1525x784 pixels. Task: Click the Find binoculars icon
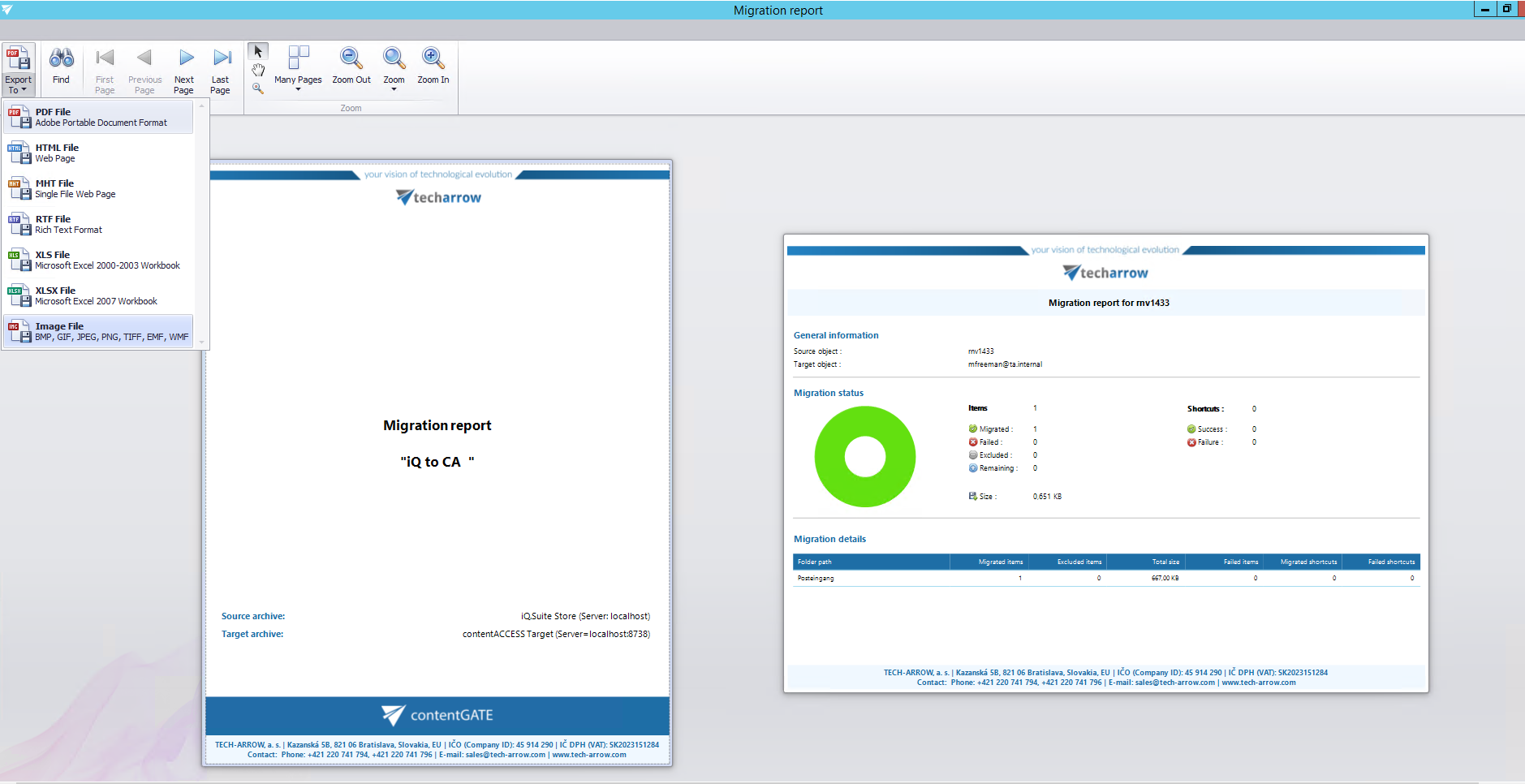[x=61, y=59]
